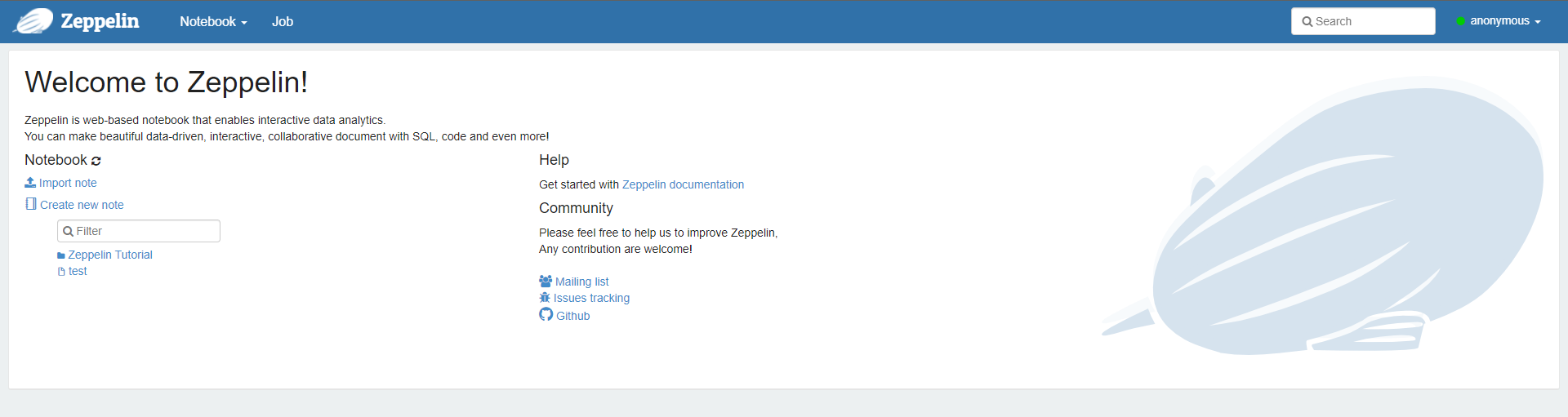Image resolution: width=1568 pixels, height=417 pixels.
Task: Click the test note file icon
Action: tap(61, 272)
